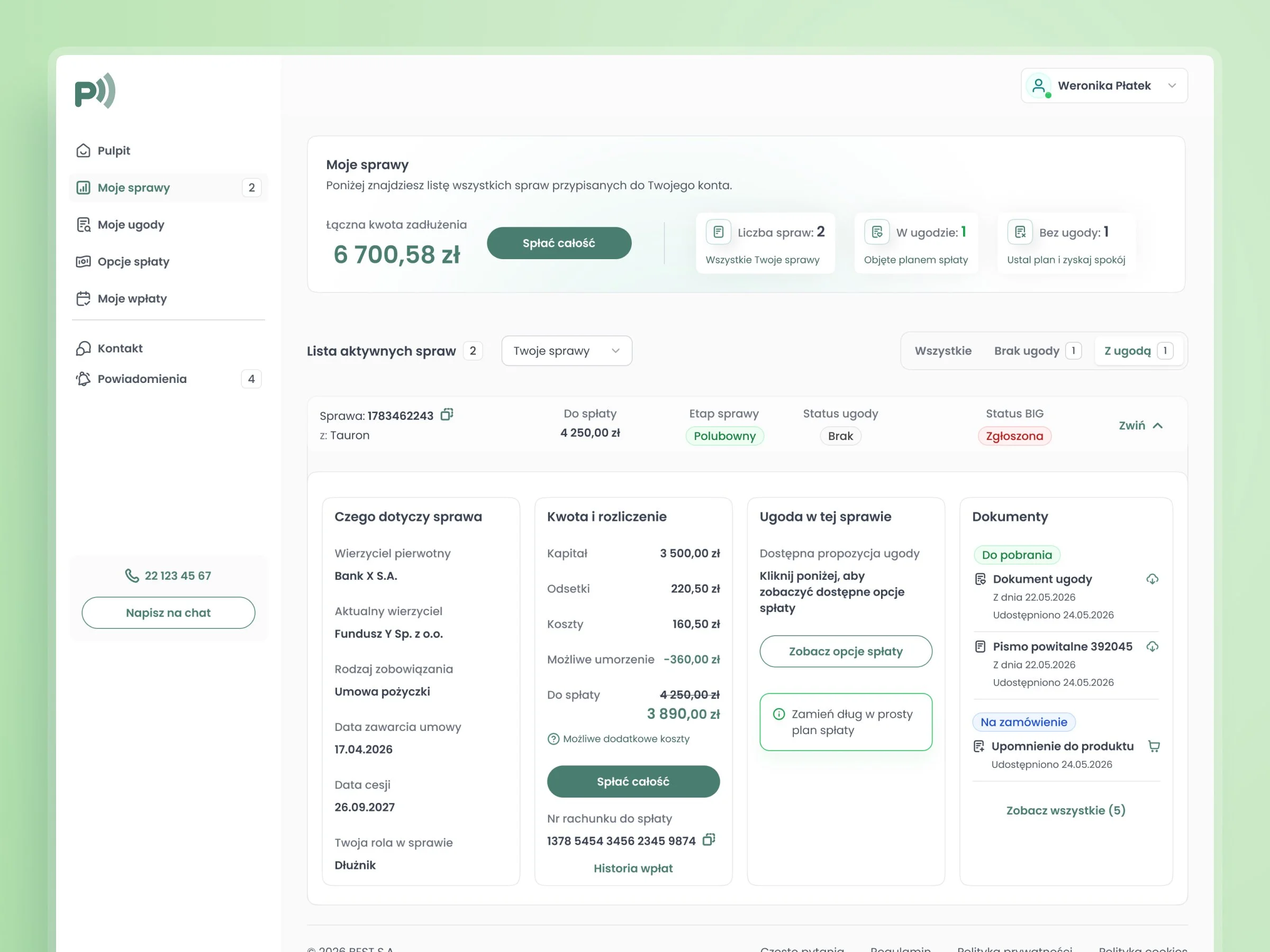
Task: Download Pismo powitalne 392045
Action: (x=1153, y=647)
